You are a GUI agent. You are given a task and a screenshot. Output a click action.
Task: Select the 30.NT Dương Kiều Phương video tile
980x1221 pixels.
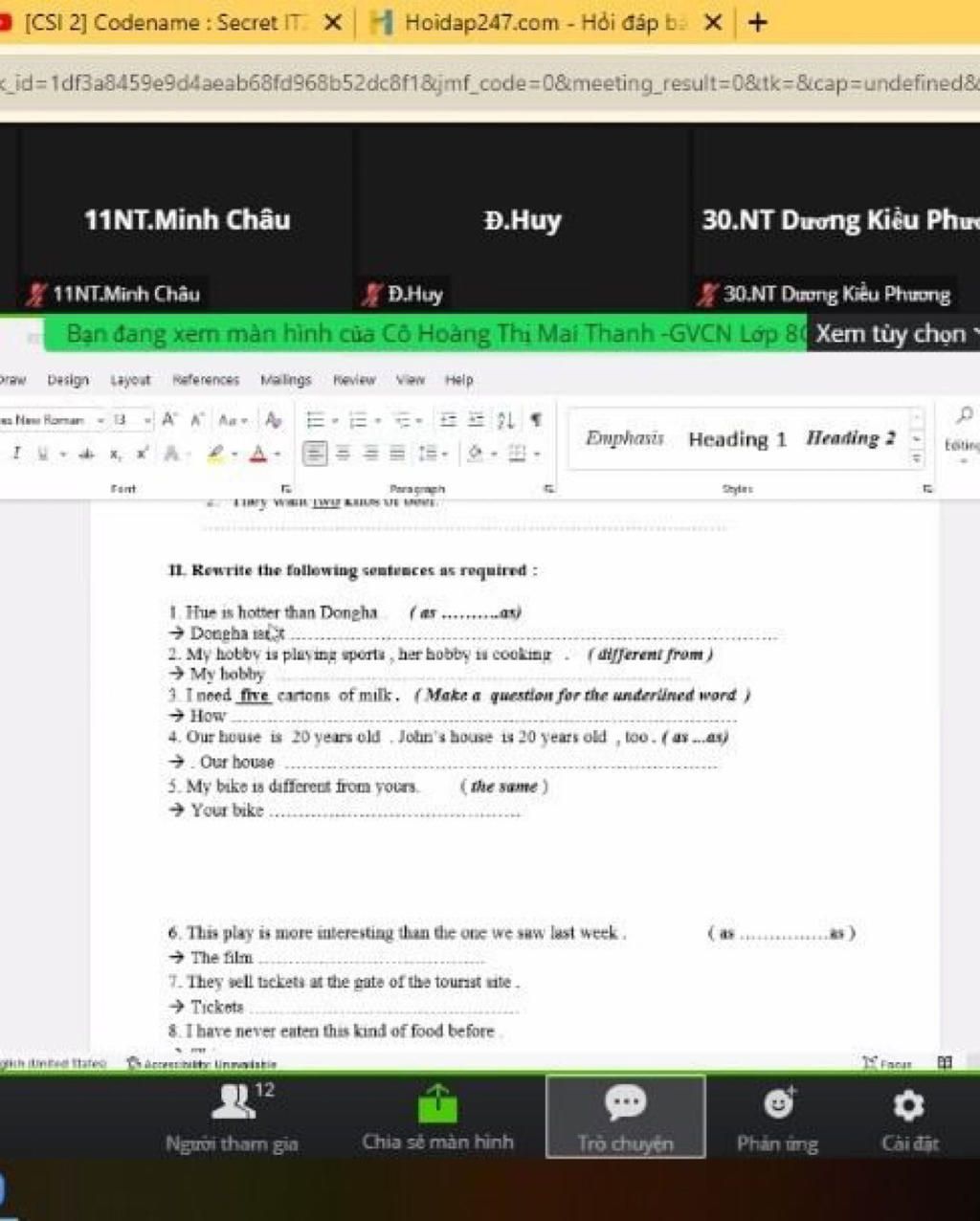(836, 219)
